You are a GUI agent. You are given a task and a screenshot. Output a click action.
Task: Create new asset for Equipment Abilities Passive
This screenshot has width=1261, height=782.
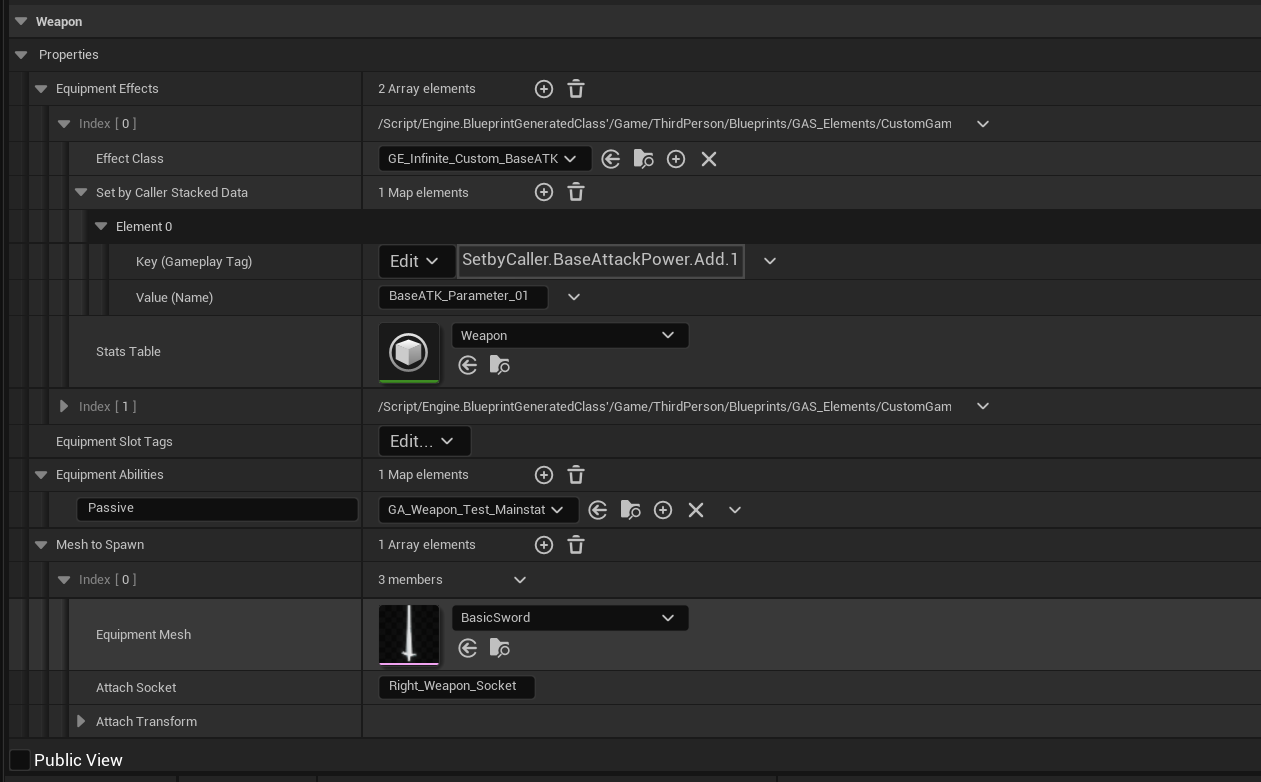(x=663, y=510)
